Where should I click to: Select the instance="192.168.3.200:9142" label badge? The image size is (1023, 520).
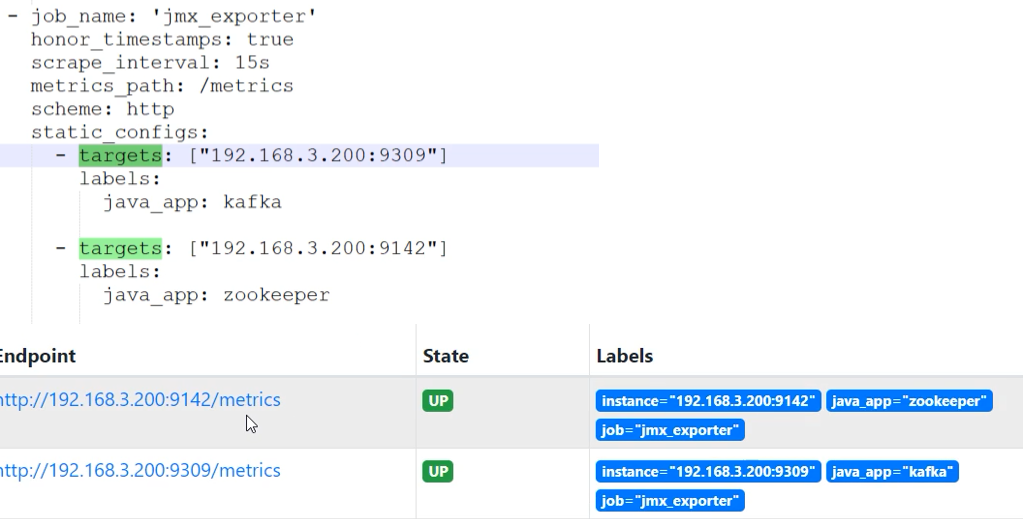point(708,401)
